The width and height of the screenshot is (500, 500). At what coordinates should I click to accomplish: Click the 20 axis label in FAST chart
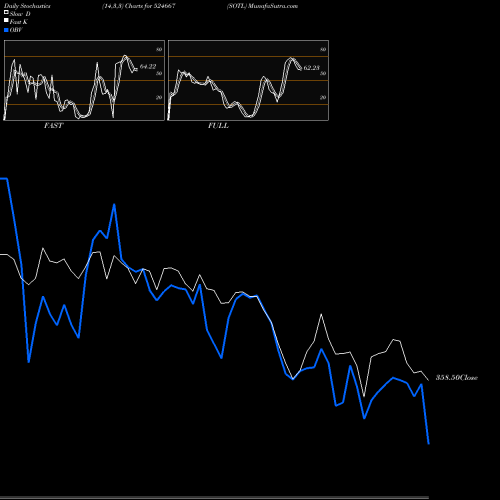(159, 97)
